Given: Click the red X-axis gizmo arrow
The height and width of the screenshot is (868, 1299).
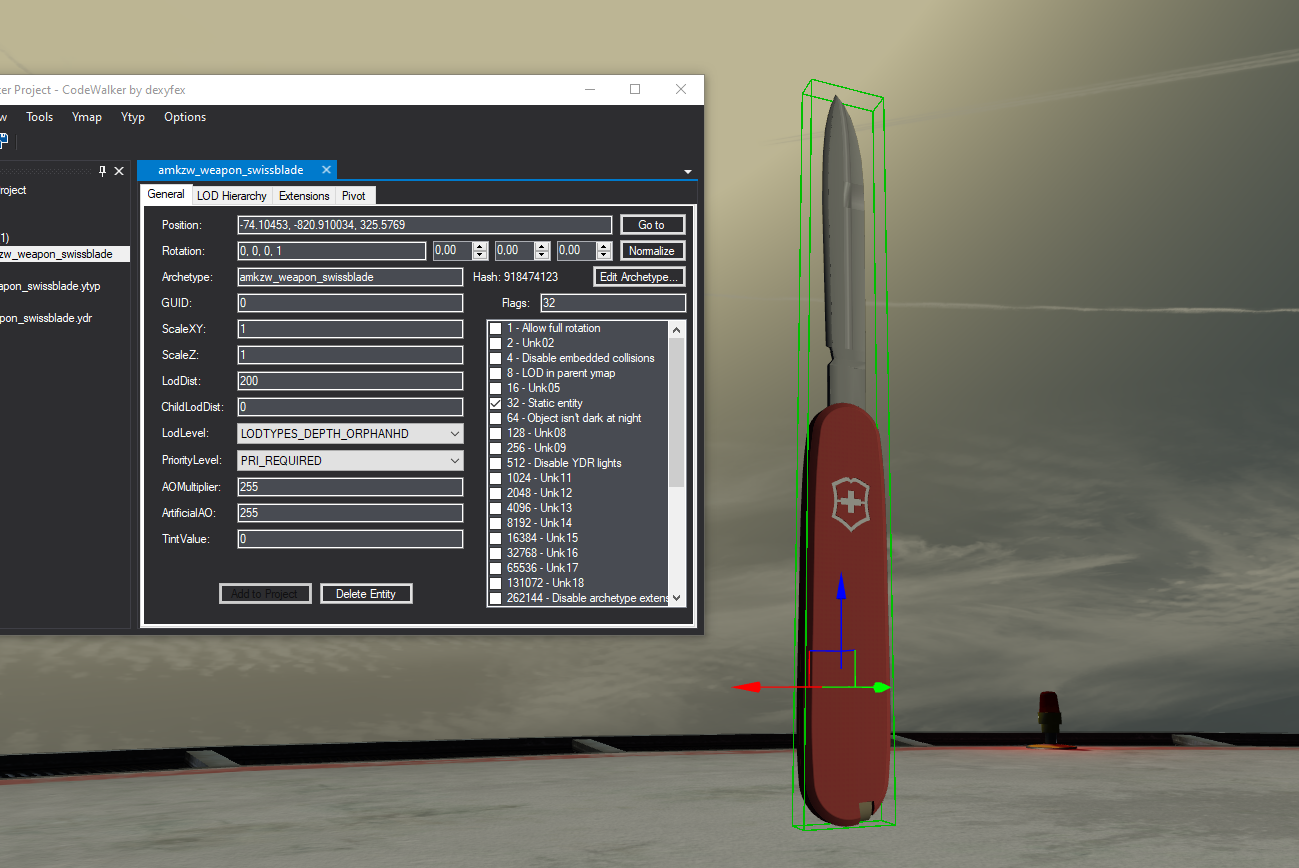Looking at the screenshot, I should point(746,687).
